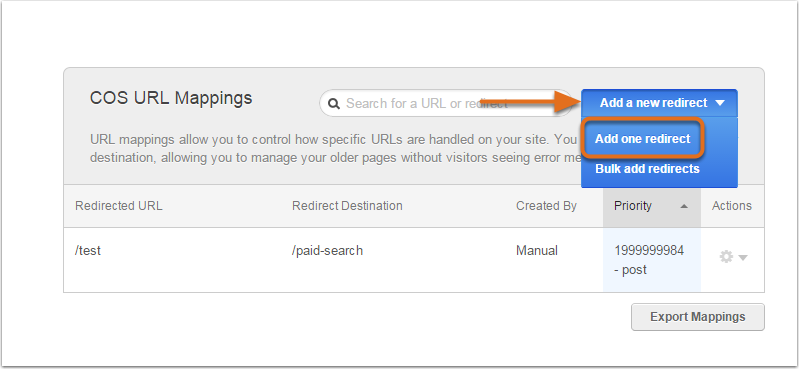Choose Add one redirect menu option
Viewport: 799px width, 369px height.
[x=643, y=139]
